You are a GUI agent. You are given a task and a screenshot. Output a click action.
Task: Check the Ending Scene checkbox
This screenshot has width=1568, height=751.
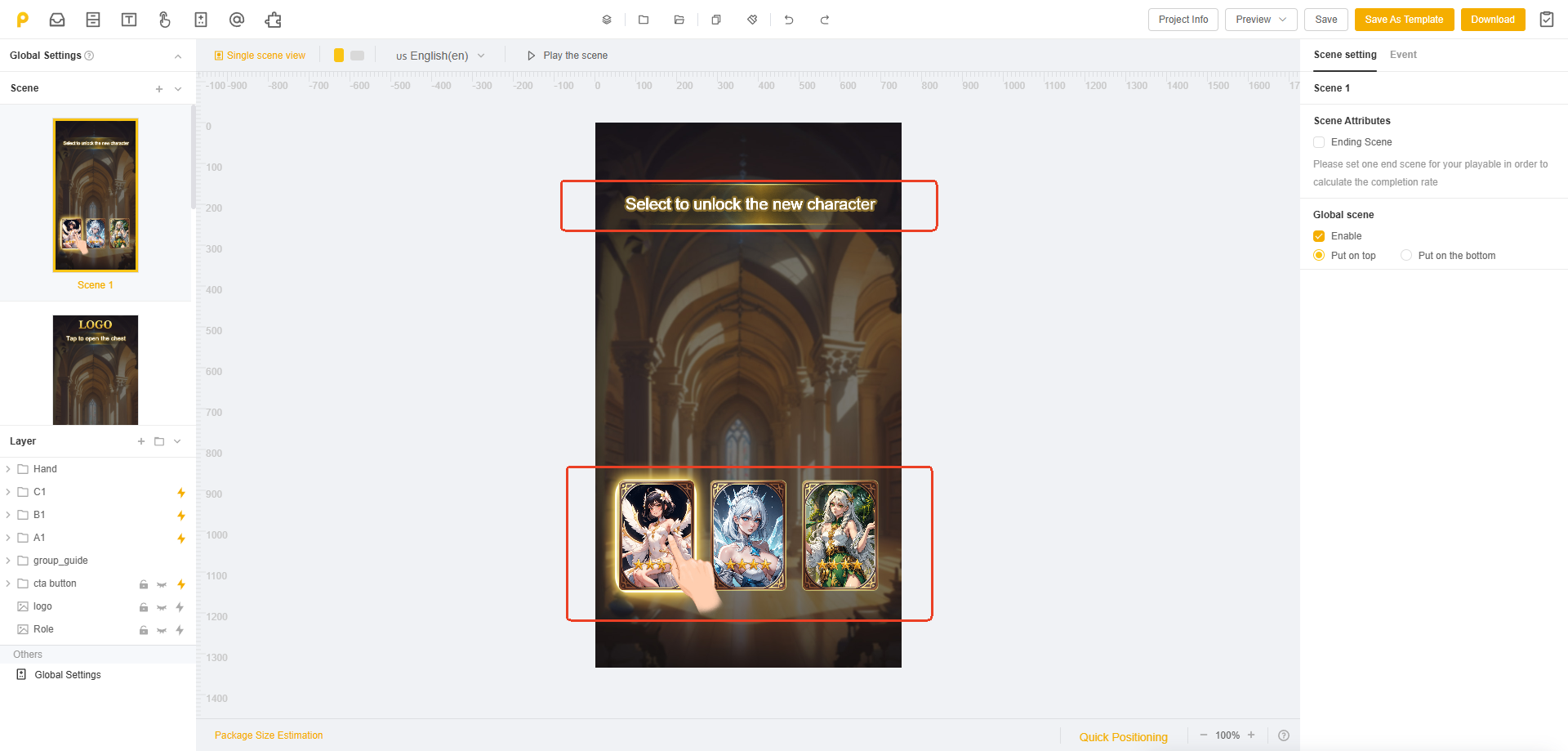click(x=1319, y=142)
